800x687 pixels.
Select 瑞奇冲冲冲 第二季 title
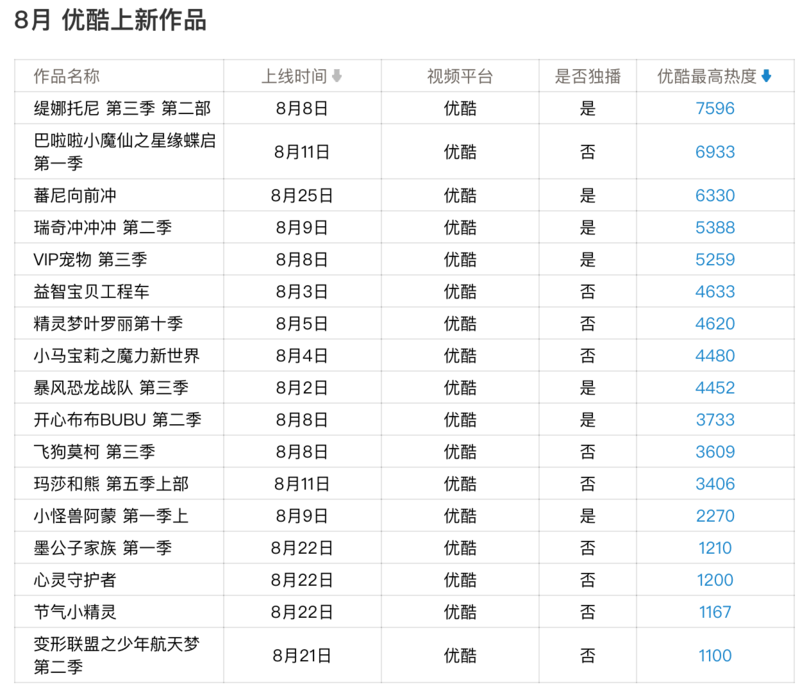tap(103, 227)
